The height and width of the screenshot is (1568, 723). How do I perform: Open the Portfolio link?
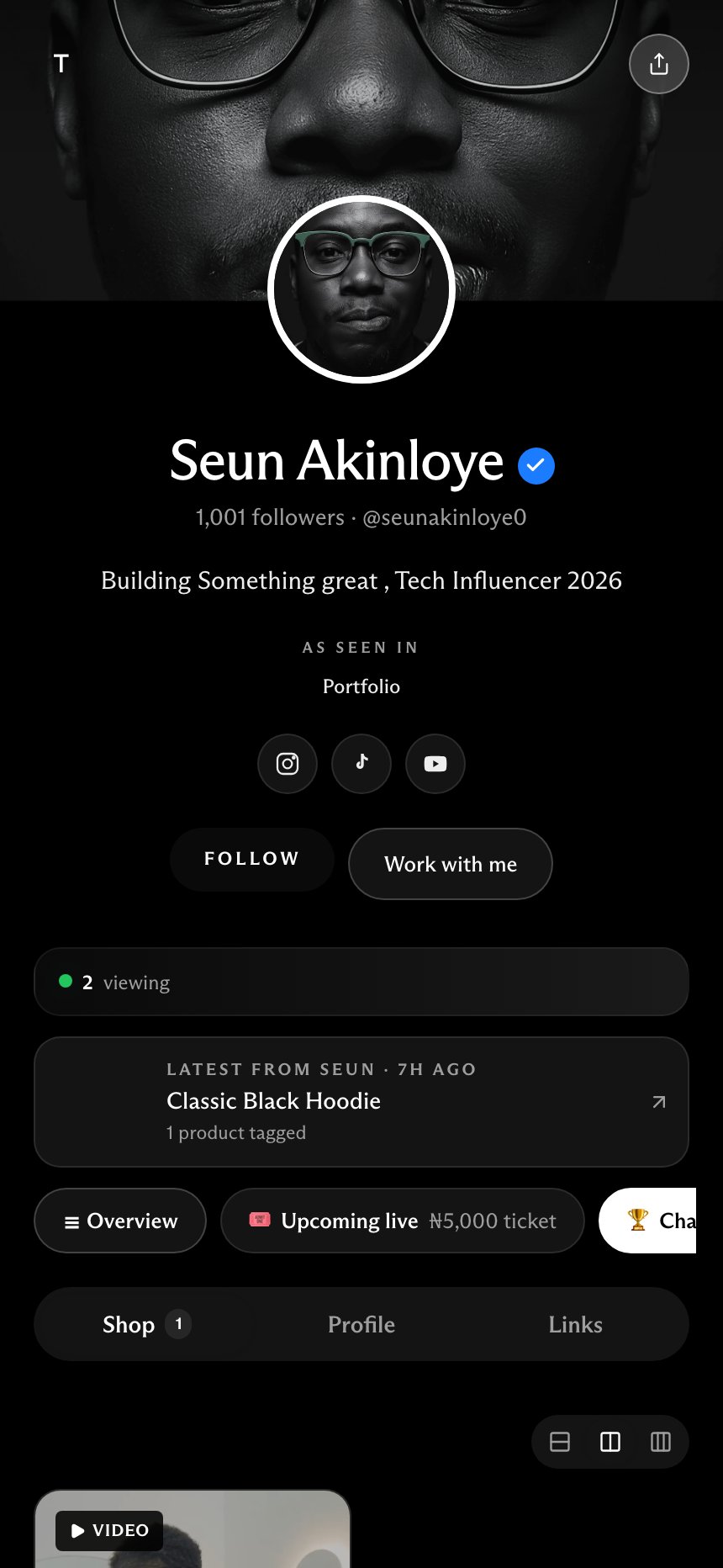click(361, 686)
